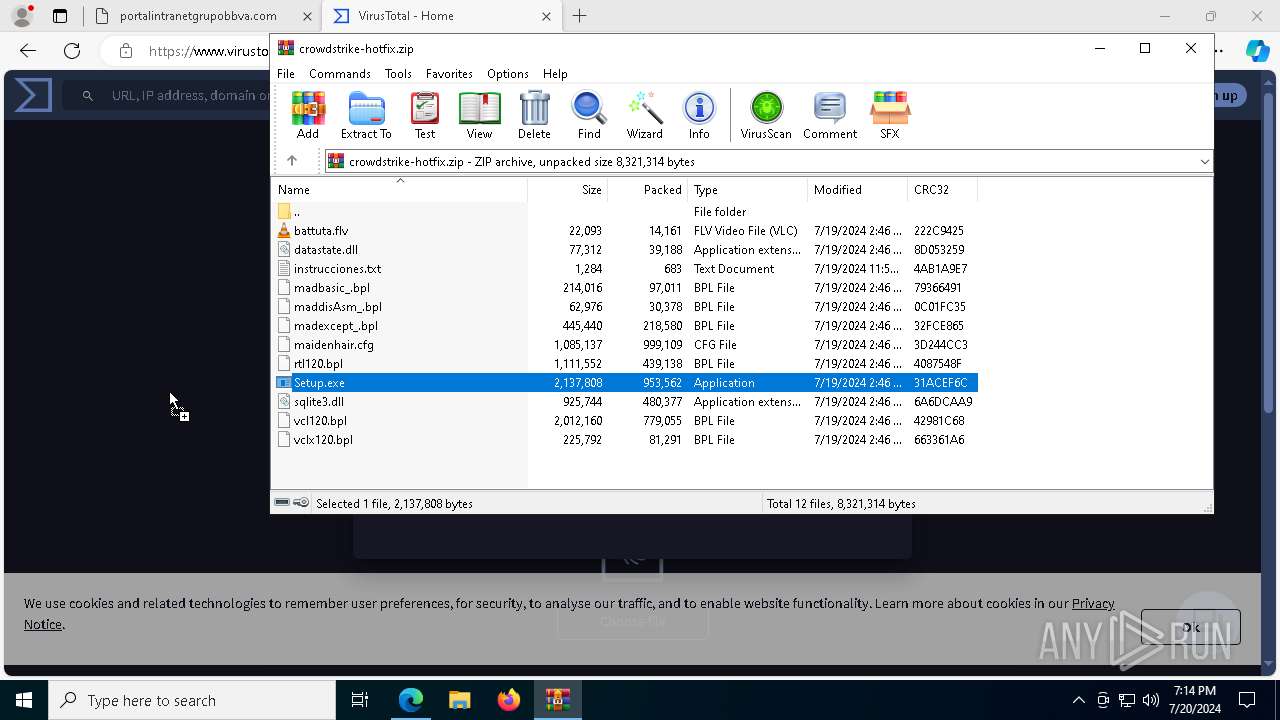Click the browser Refresh button
The image size is (1280, 720).
[x=72, y=51]
